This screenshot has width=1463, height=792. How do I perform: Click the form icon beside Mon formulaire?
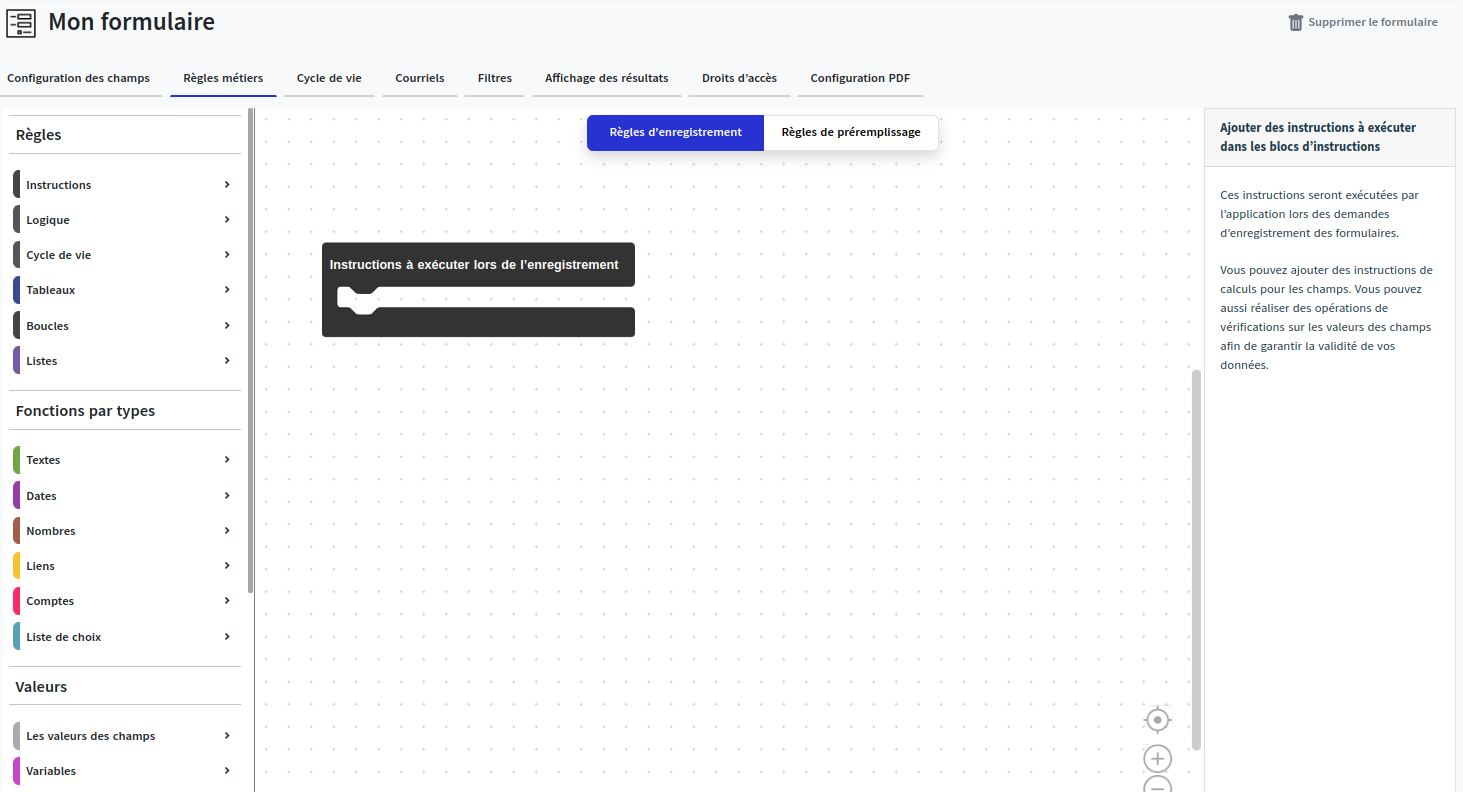coord(21,23)
